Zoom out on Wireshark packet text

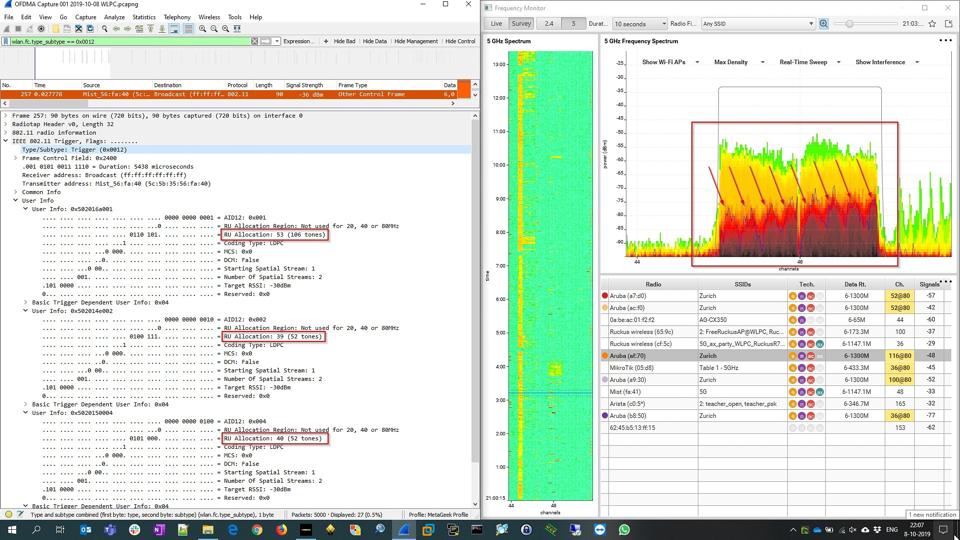pyautogui.click(x=214, y=29)
